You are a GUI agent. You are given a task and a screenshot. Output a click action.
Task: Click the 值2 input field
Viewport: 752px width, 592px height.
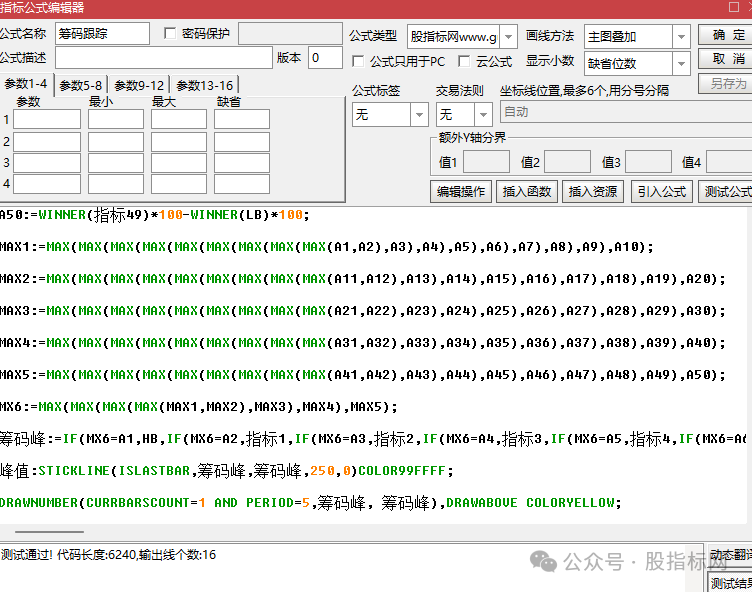point(567,162)
